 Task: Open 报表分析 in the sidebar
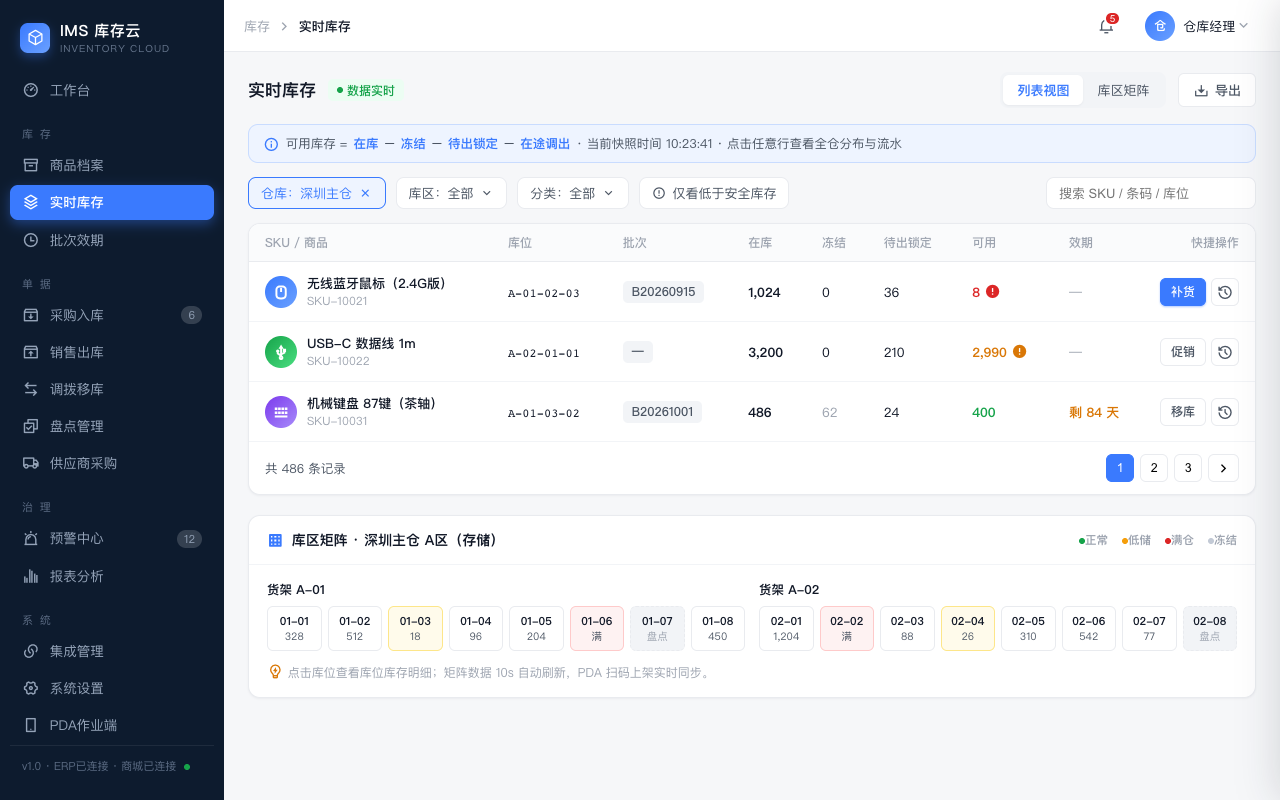112,576
